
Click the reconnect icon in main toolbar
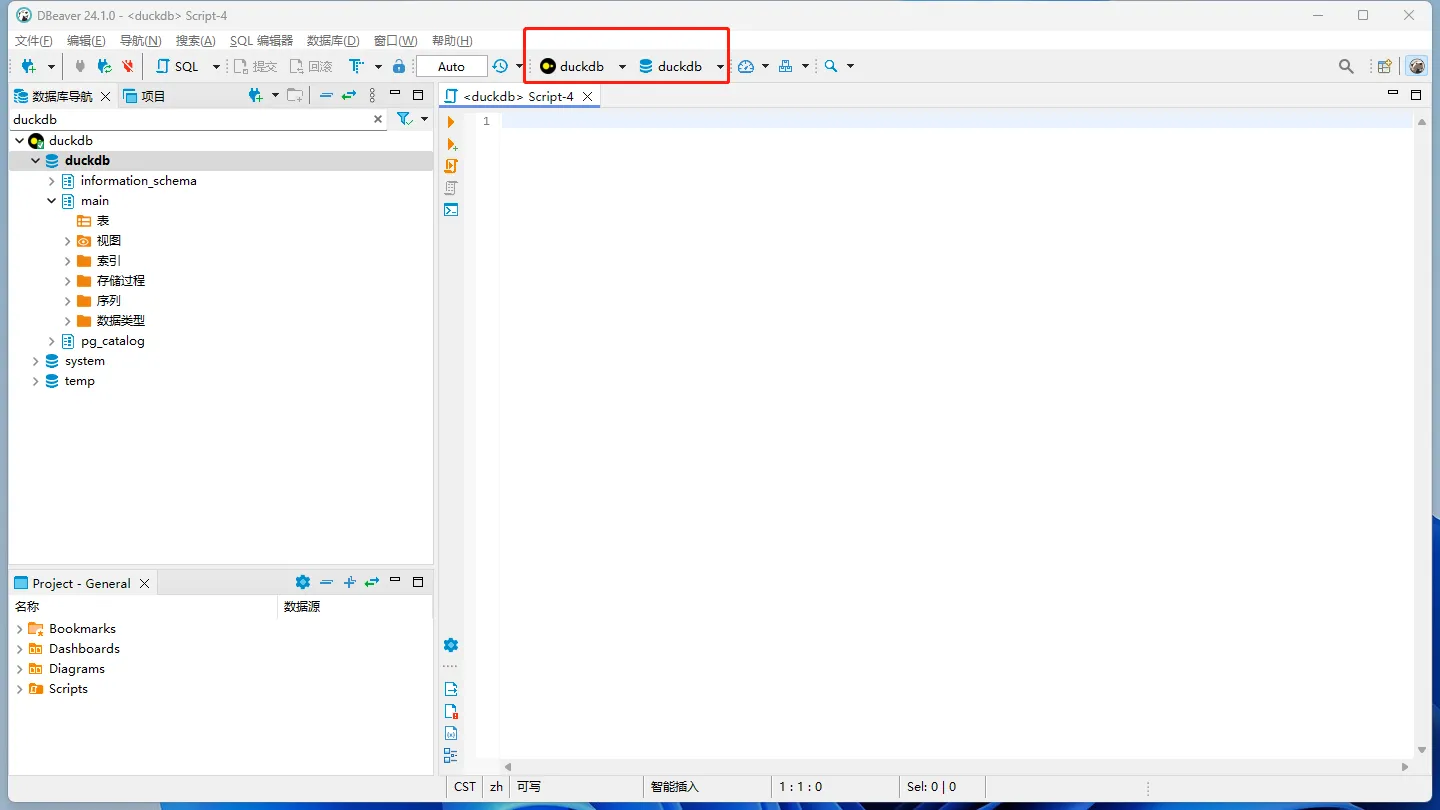click(104, 66)
